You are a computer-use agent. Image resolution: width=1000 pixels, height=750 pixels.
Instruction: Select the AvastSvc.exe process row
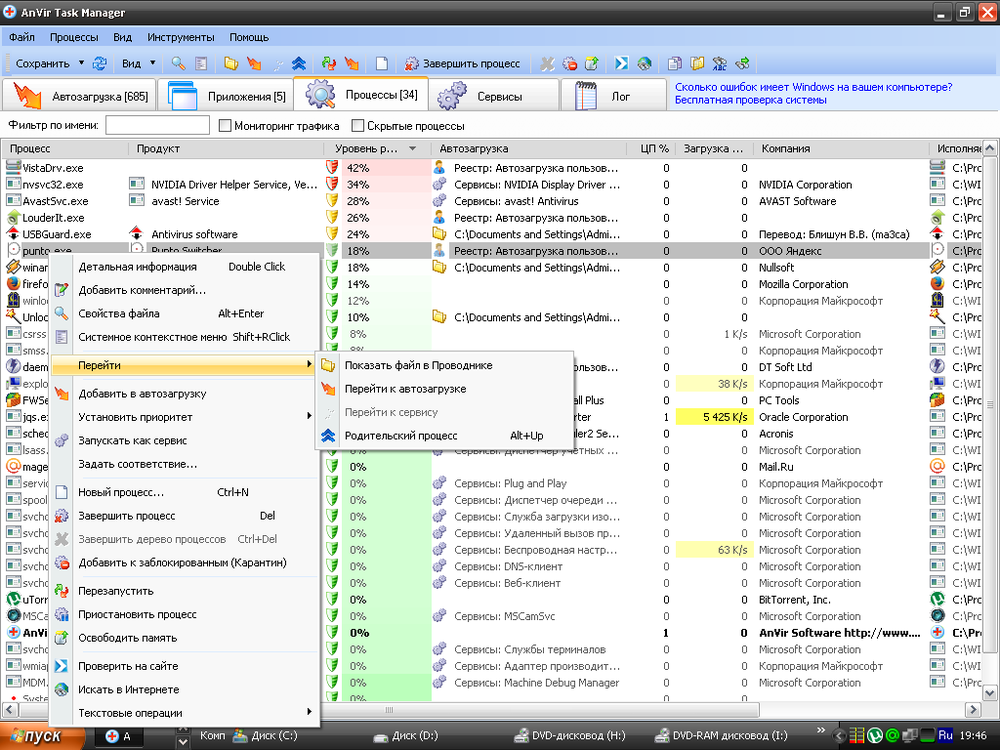492,201
